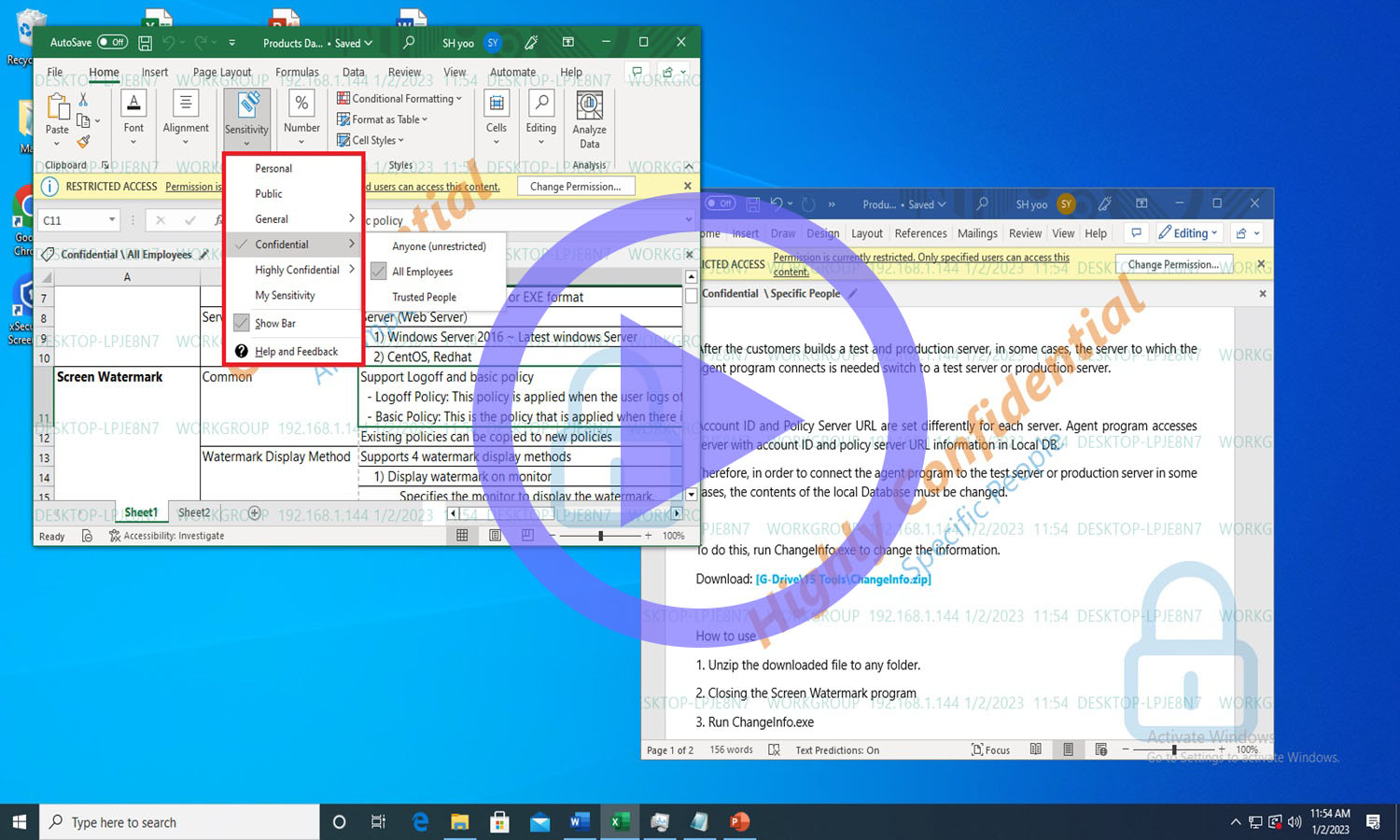Check All Employees option in submenu
1400x840 pixels.
pos(379,272)
